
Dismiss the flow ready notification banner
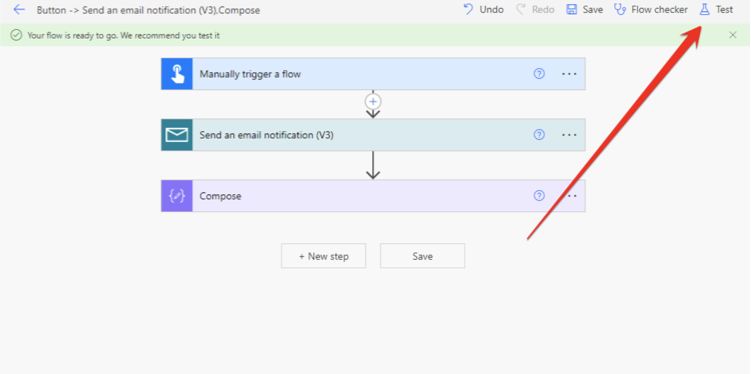tap(732, 35)
